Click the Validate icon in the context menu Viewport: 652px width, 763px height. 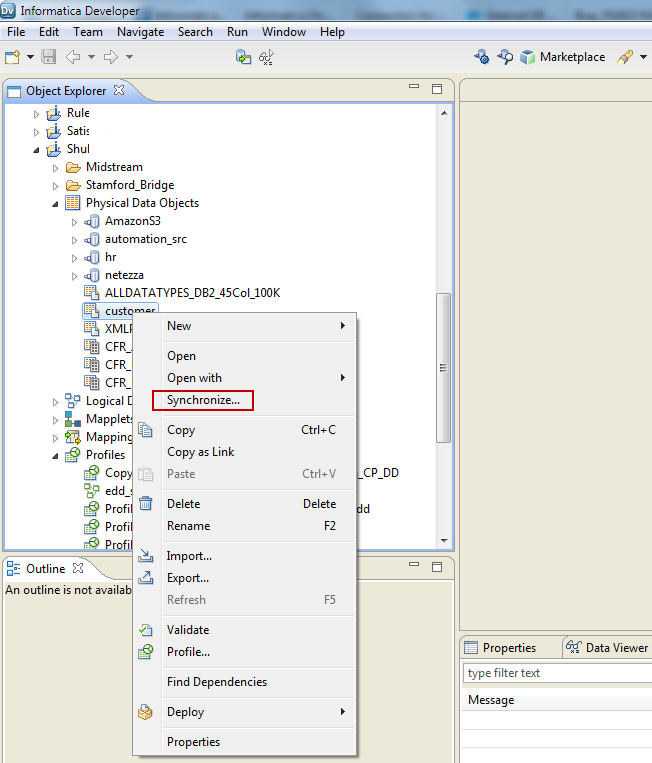click(x=146, y=630)
